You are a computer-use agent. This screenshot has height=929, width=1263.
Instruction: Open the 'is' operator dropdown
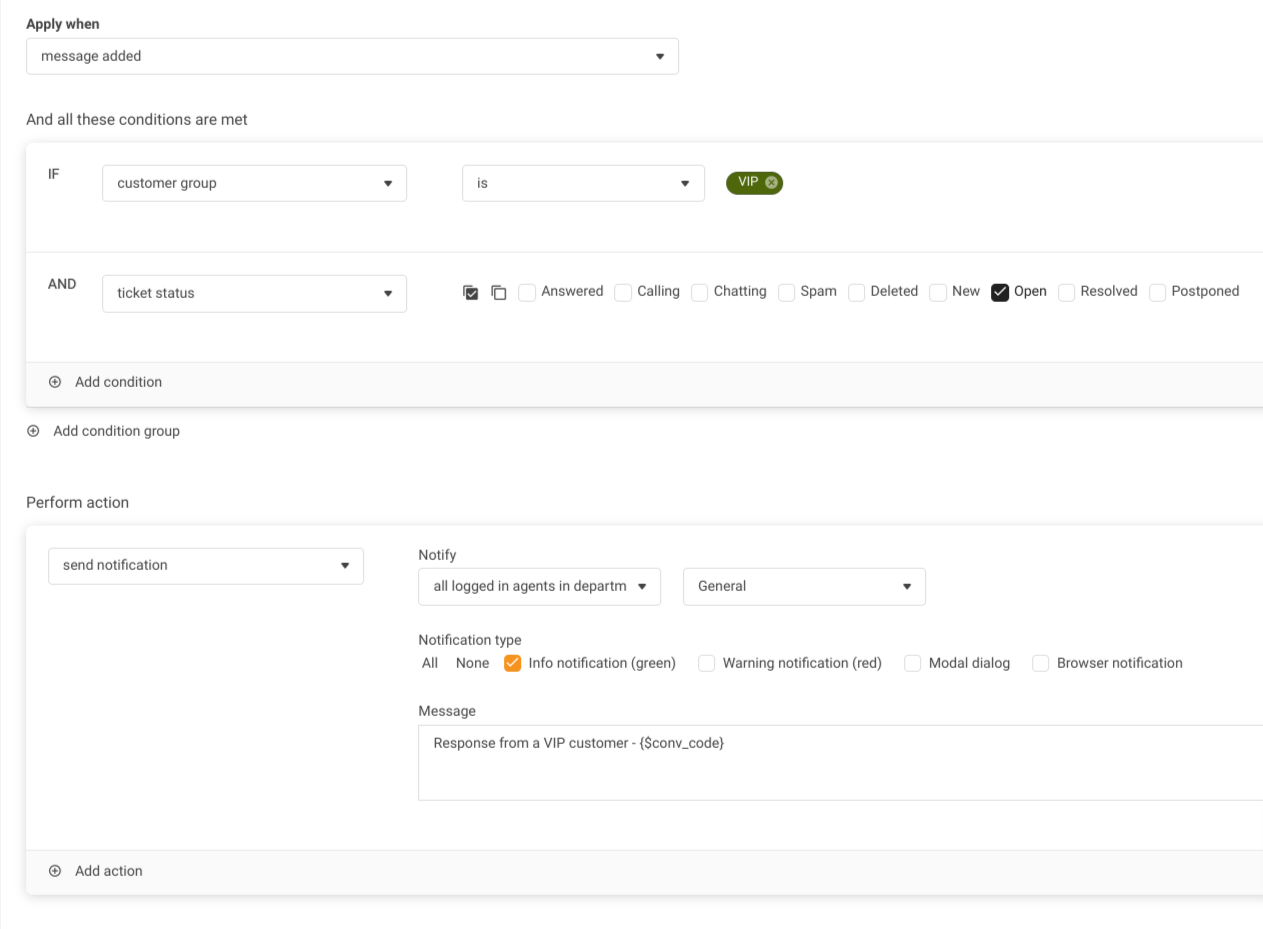click(x=583, y=183)
